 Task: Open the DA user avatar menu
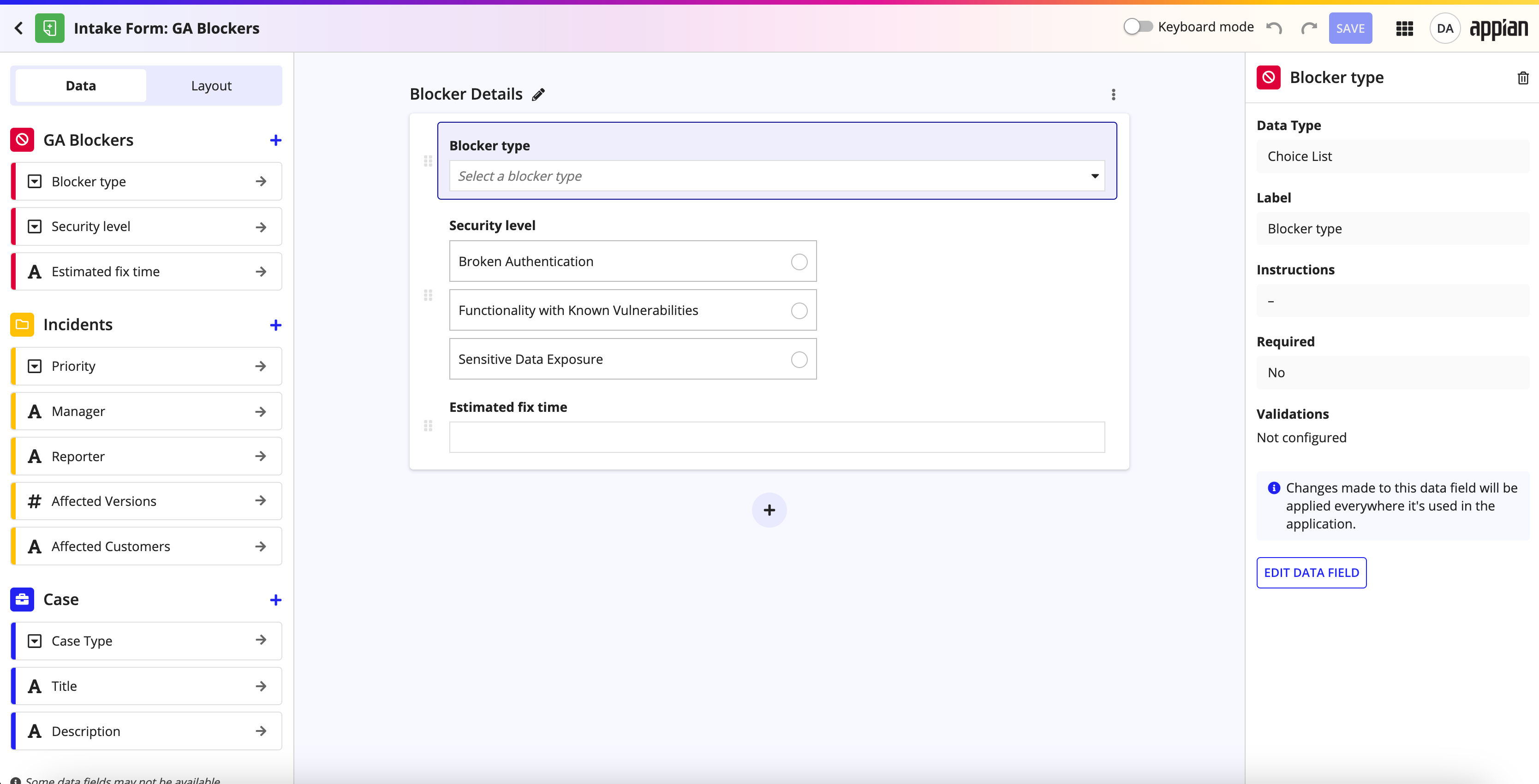point(1444,28)
